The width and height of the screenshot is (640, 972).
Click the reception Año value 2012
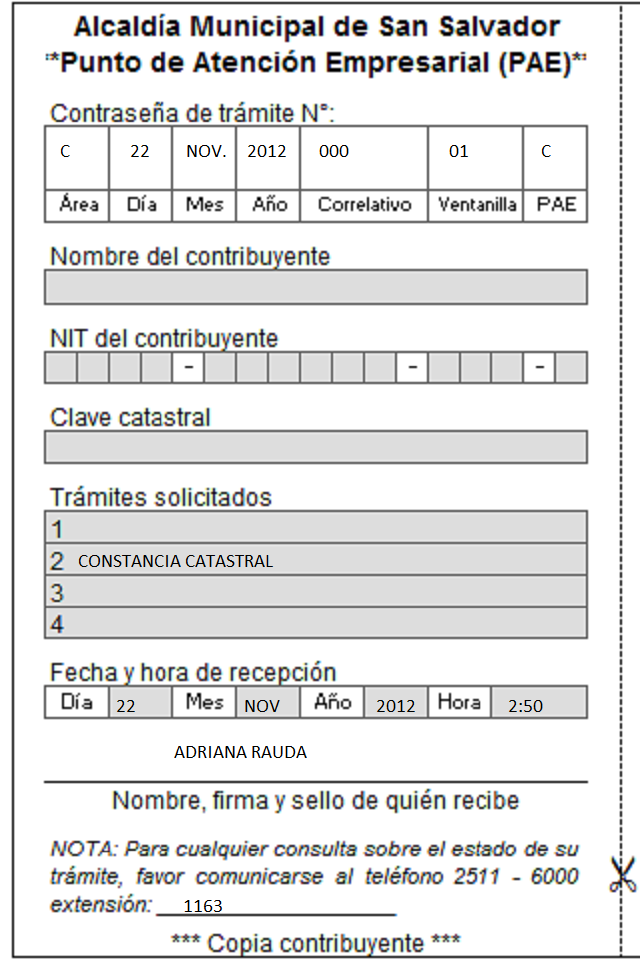pyautogui.click(x=396, y=703)
